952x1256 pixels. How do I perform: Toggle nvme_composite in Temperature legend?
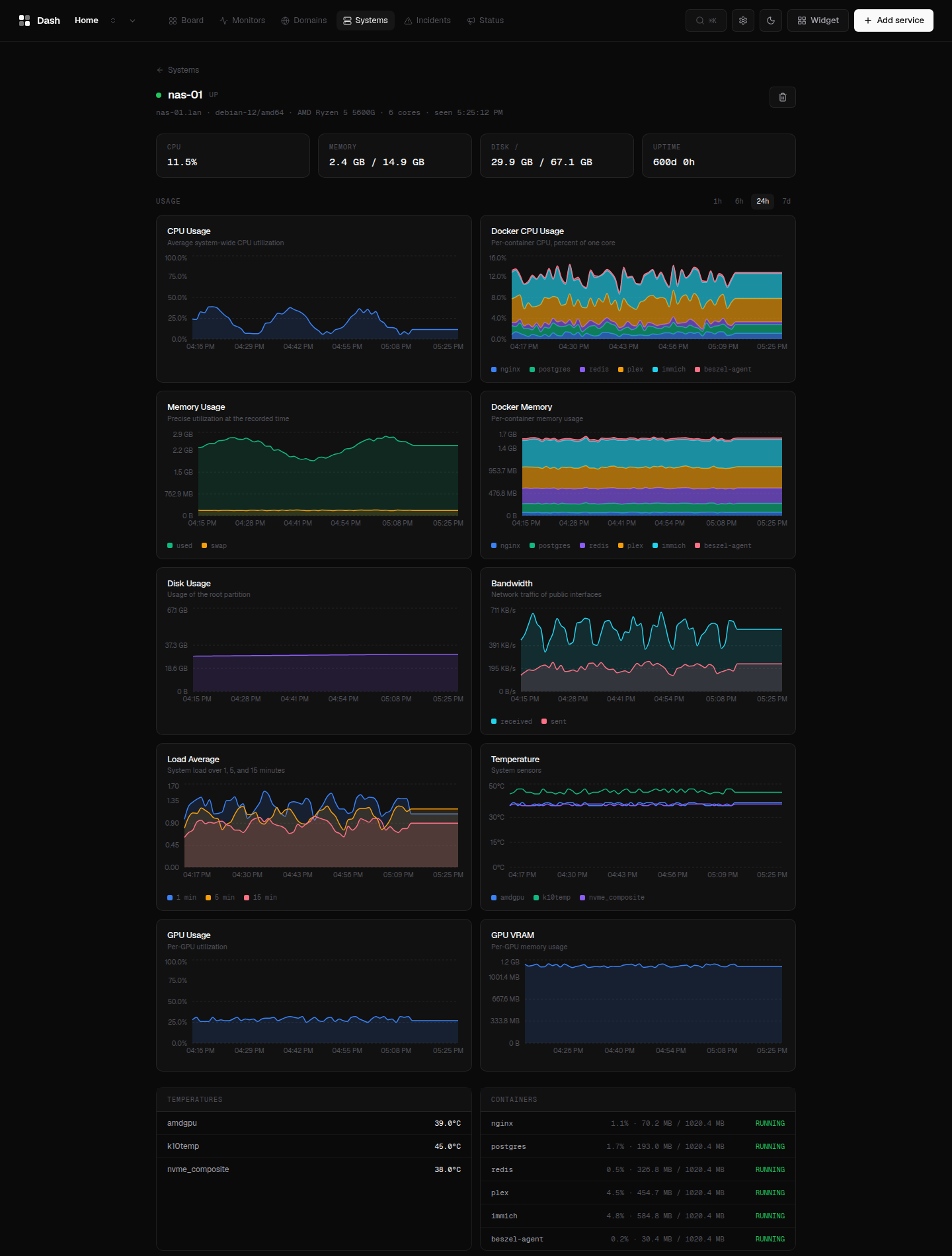[612, 898]
